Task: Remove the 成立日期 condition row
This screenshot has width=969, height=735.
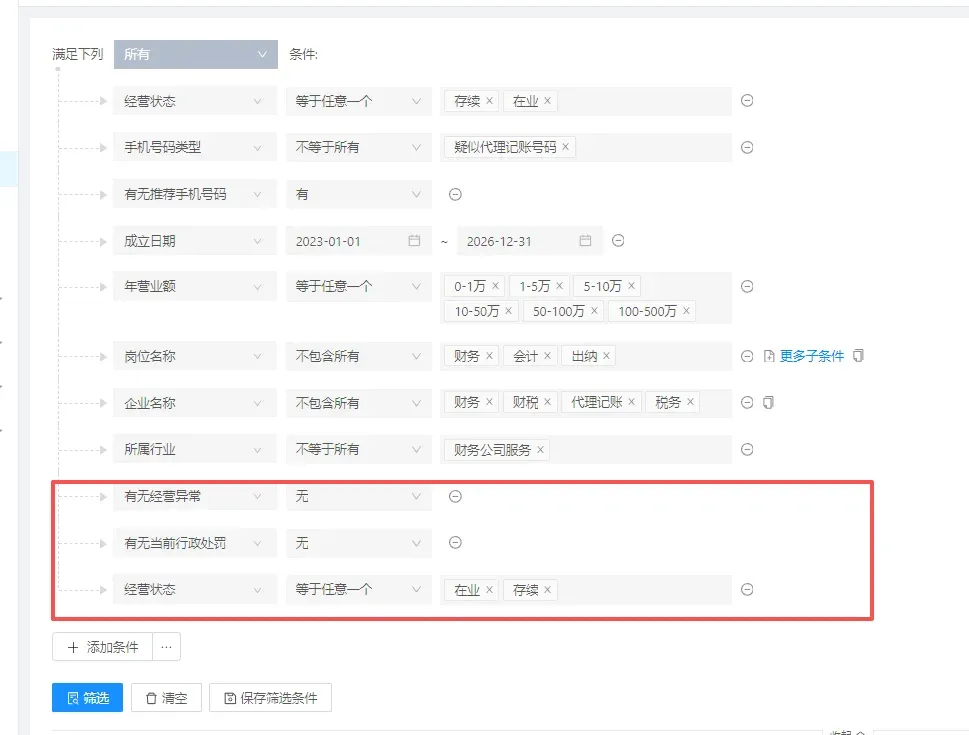Action: [617, 240]
